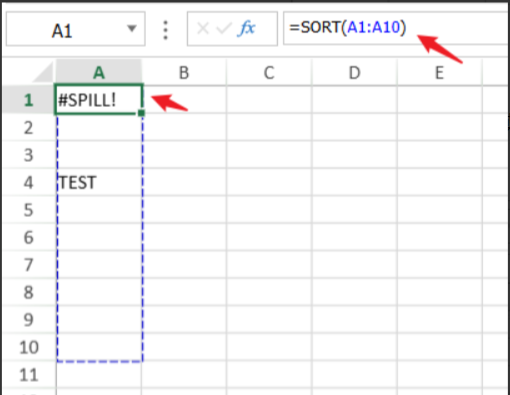
Task: Select column A header
Action: coord(99,72)
